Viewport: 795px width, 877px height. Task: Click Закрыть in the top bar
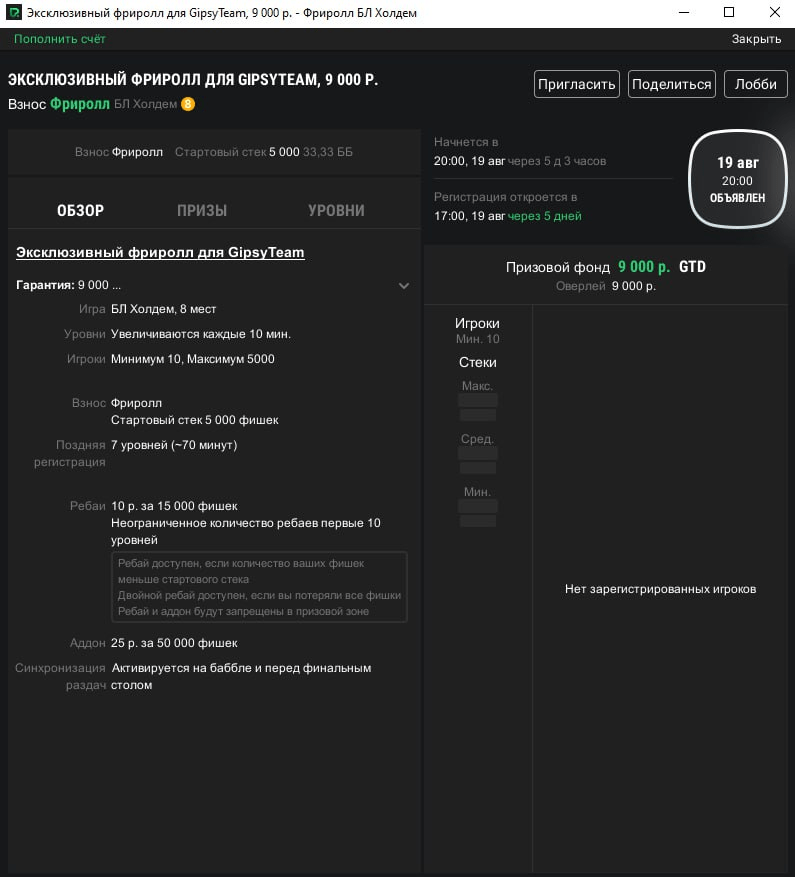pos(756,39)
